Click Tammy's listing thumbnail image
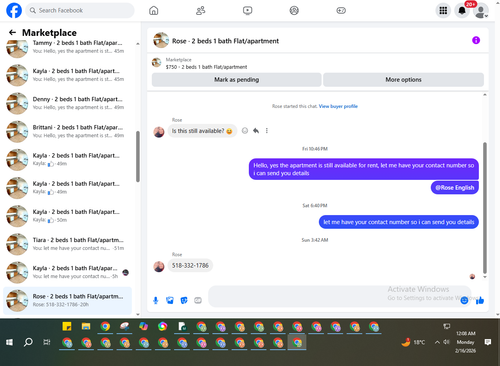Viewport: 500px width, 366px height. [17, 49]
